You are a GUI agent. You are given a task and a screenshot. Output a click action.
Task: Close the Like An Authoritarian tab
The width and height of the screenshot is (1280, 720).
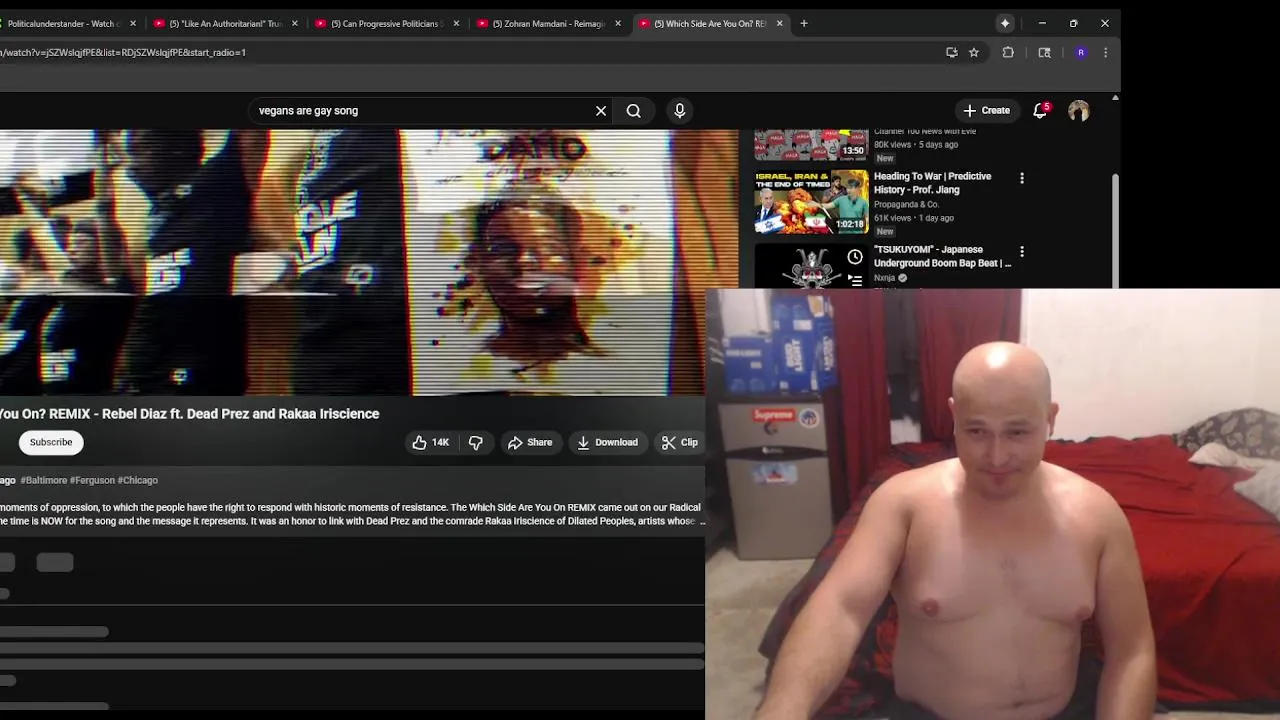(x=294, y=23)
